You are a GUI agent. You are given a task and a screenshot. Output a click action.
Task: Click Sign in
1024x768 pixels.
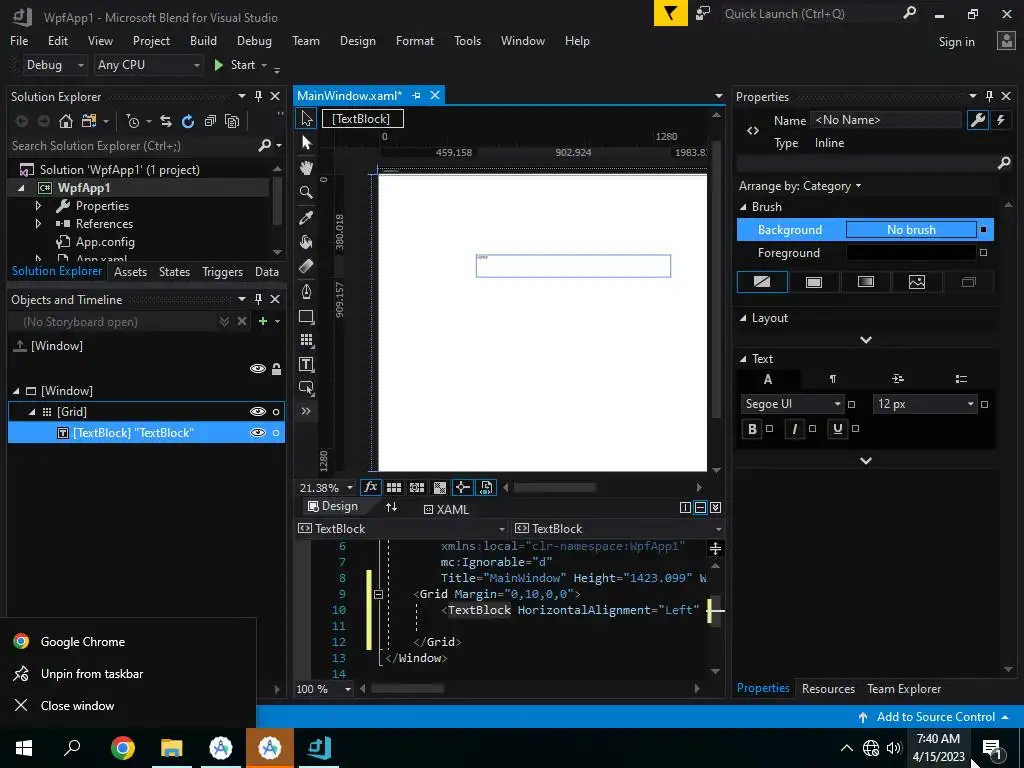pos(956,42)
